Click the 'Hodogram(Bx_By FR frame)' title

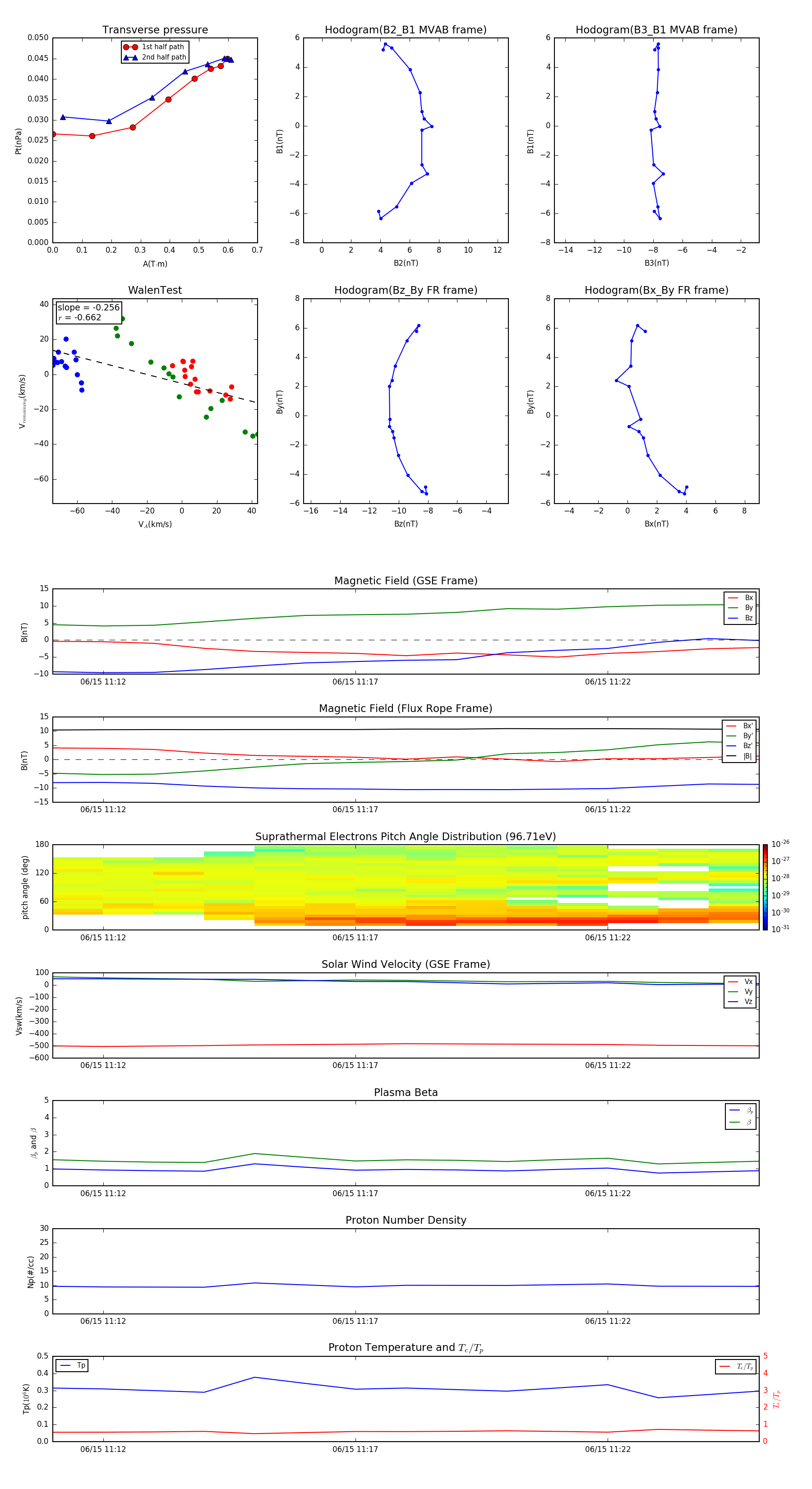click(x=656, y=290)
